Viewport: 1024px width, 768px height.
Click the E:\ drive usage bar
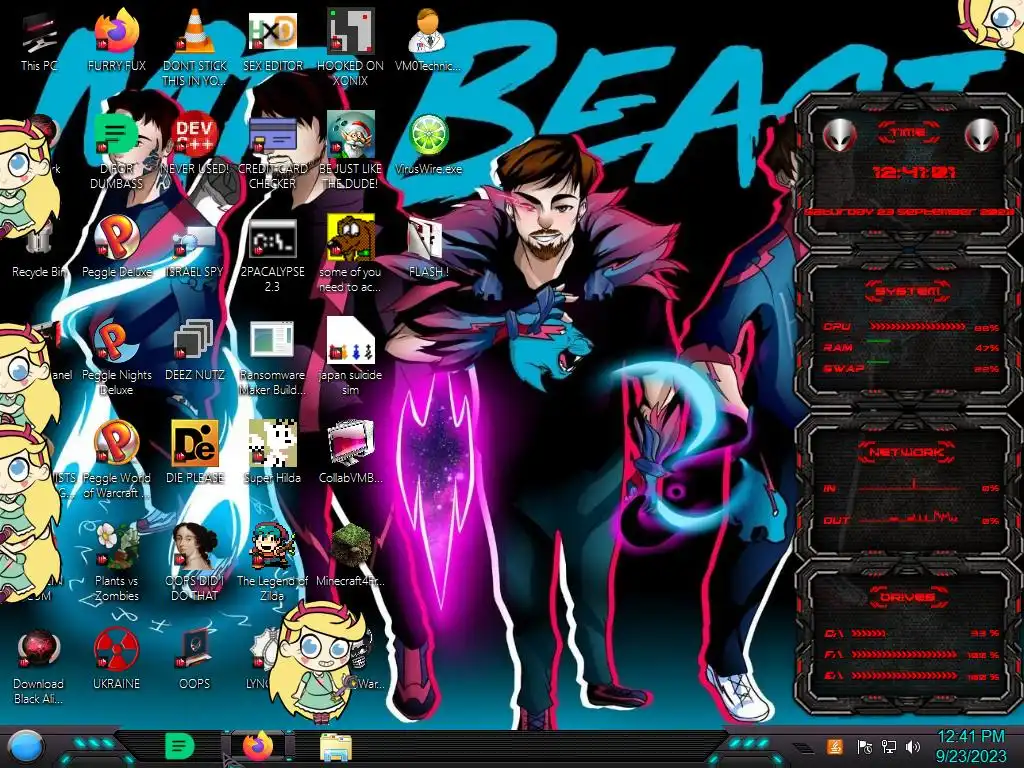904,676
